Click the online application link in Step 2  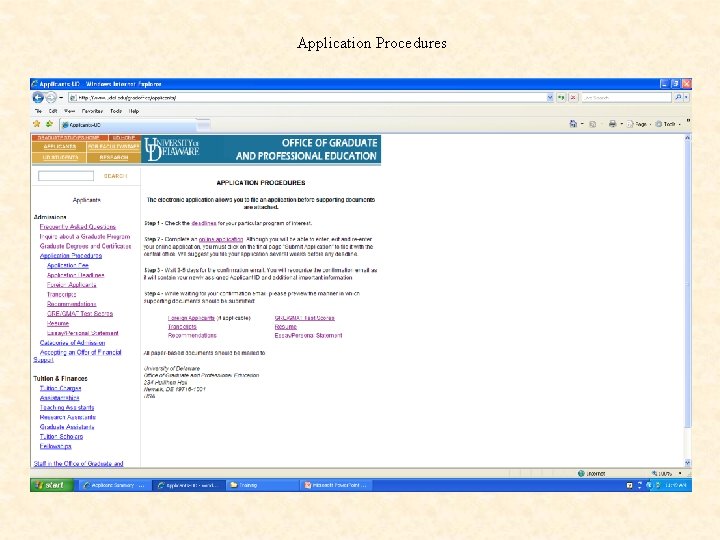pos(221,239)
